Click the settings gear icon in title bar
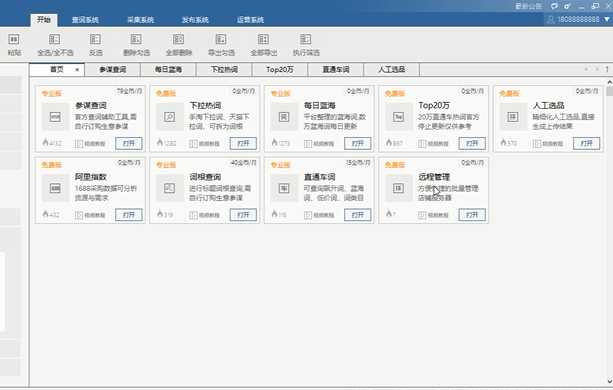This screenshot has width=613, height=390. click(567, 6)
